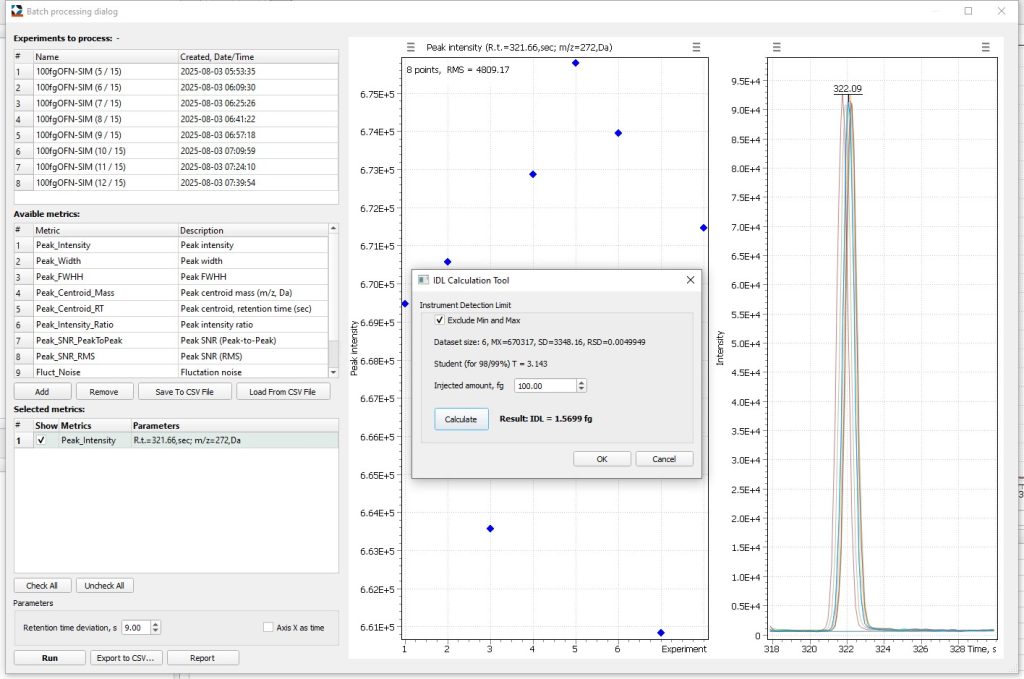The width and height of the screenshot is (1024, 679).
Task: Click the Batch processing dialog app icon
Action: coord(17,11)
